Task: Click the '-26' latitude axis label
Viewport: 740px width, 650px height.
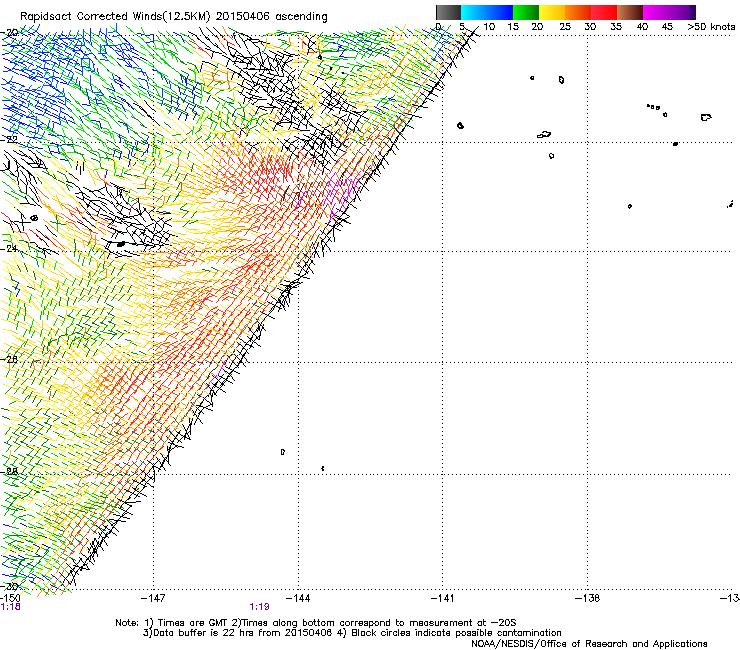Action: pyautogui.click(x=10, y=359)
